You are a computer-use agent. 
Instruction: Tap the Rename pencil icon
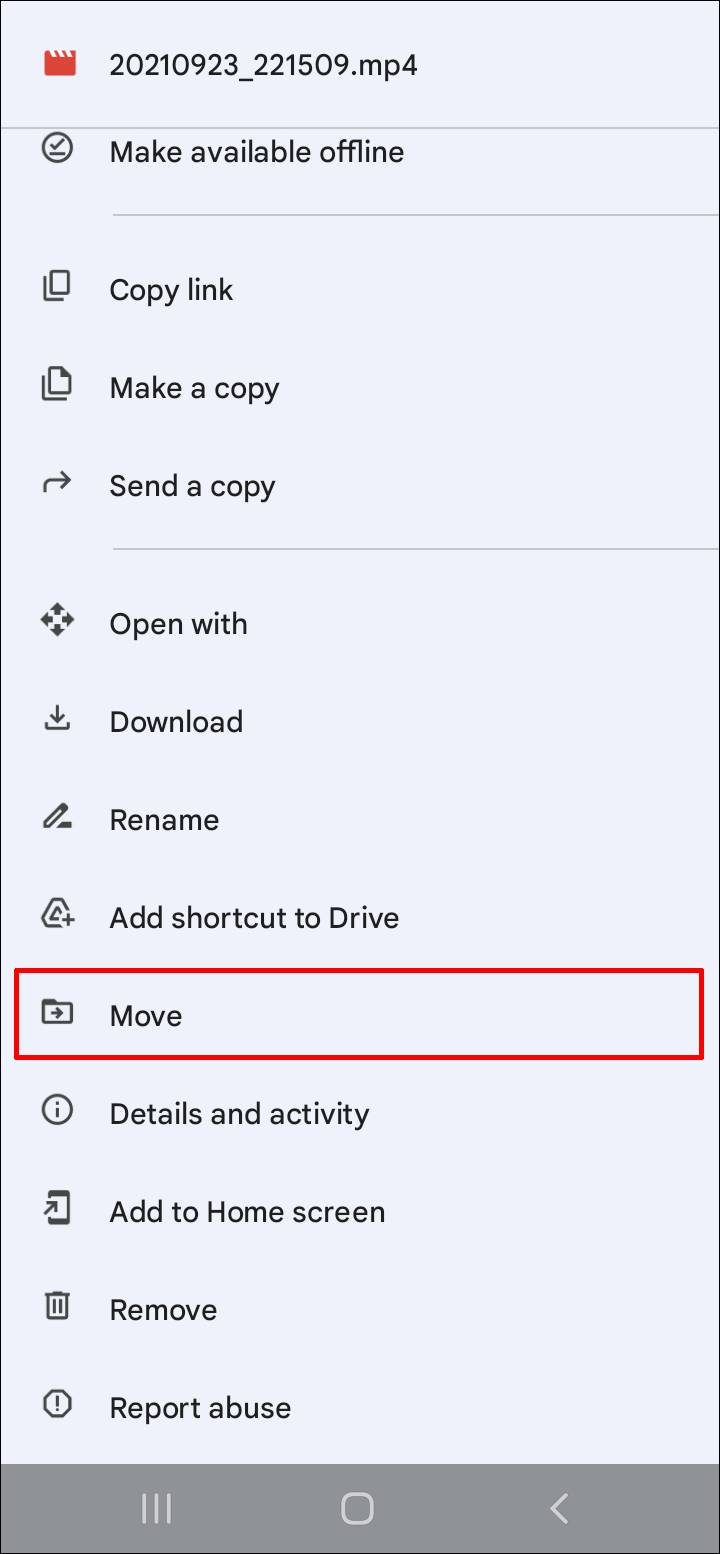coord(57,818)
